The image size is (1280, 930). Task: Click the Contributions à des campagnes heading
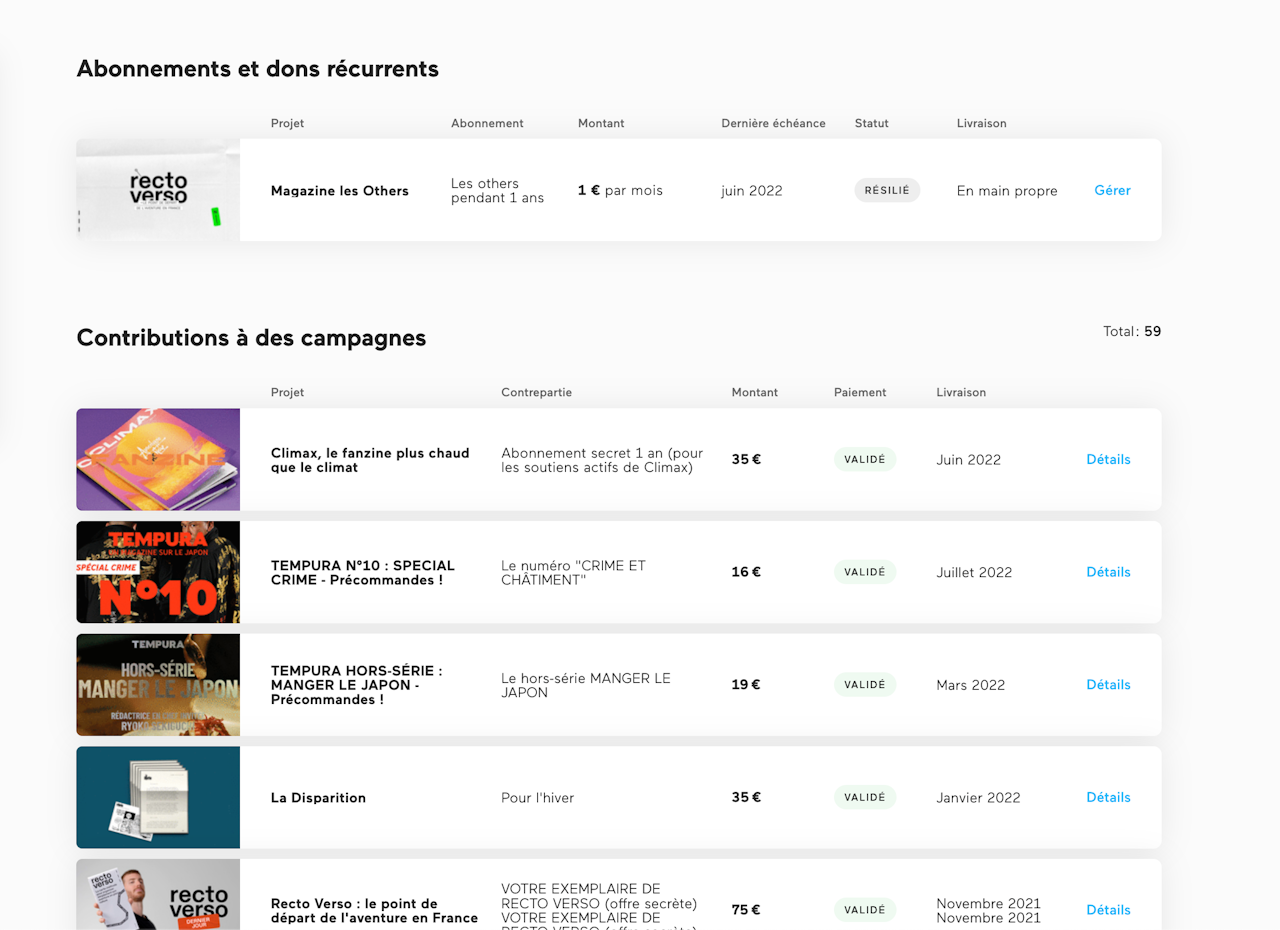251,338
